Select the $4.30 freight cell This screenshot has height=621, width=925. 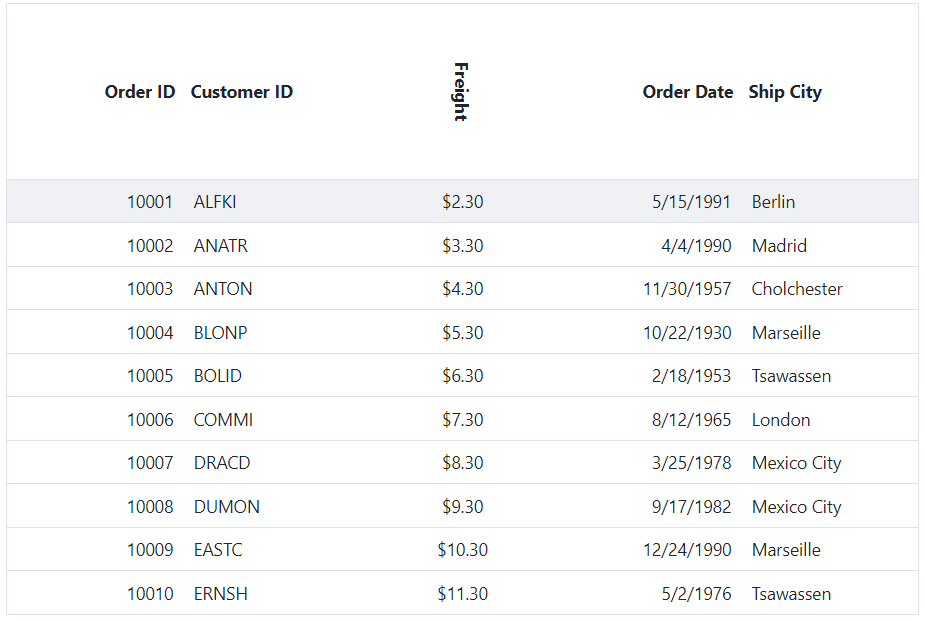click(x=462, y=289)
